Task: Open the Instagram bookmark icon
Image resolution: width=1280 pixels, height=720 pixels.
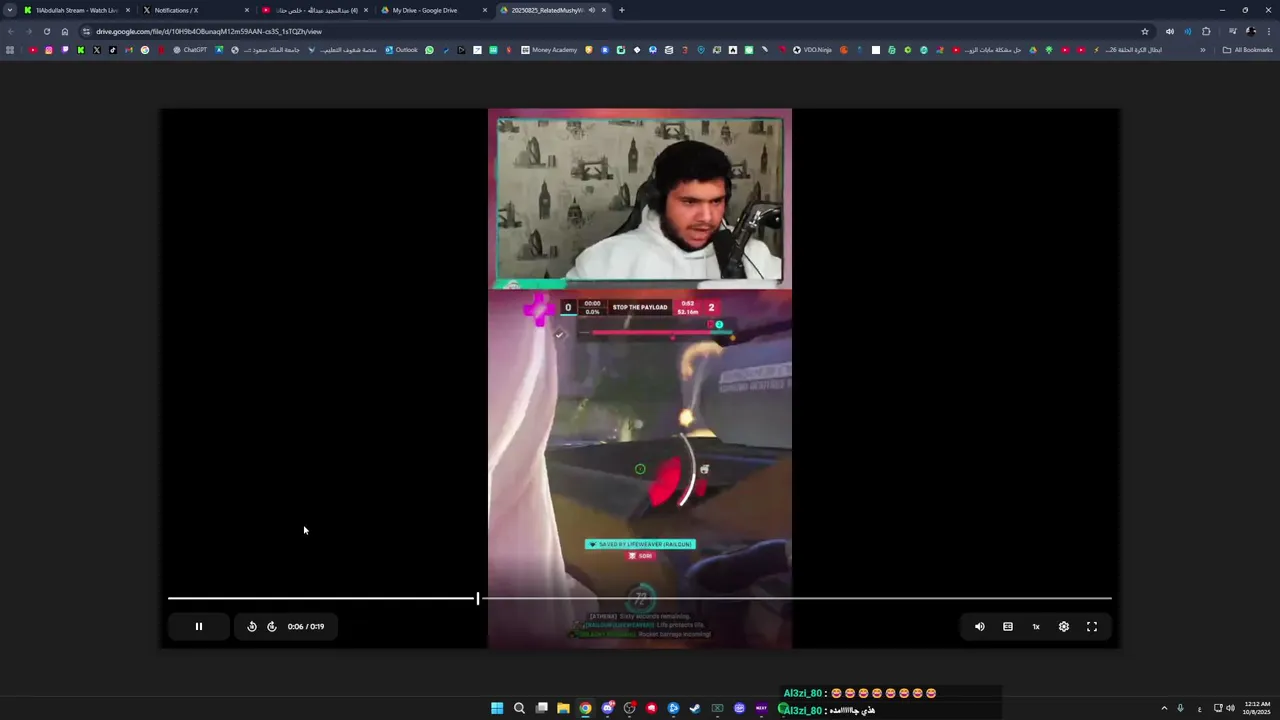Action: point(49,50)
